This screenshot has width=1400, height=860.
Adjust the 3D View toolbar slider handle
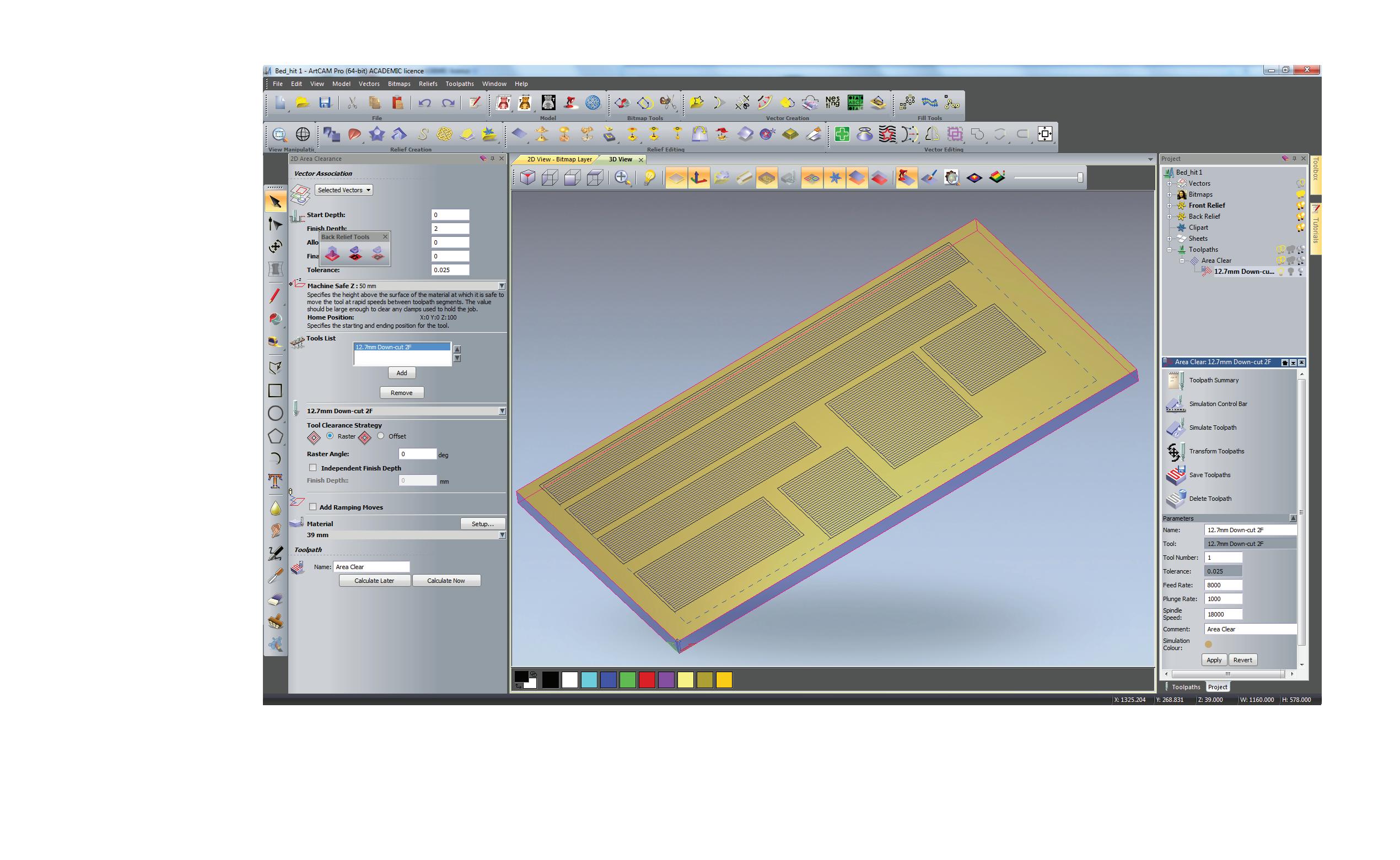click(x=1080, y=178)
